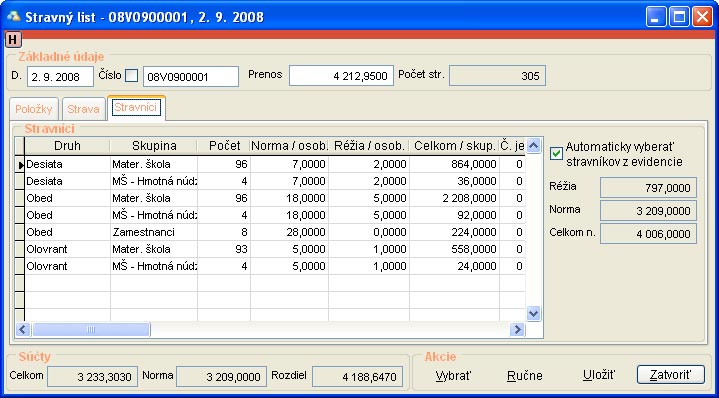Screen dimensions: 719x398
Task: Sort by the Skupina column header
Action: click(x=154, y=146)
